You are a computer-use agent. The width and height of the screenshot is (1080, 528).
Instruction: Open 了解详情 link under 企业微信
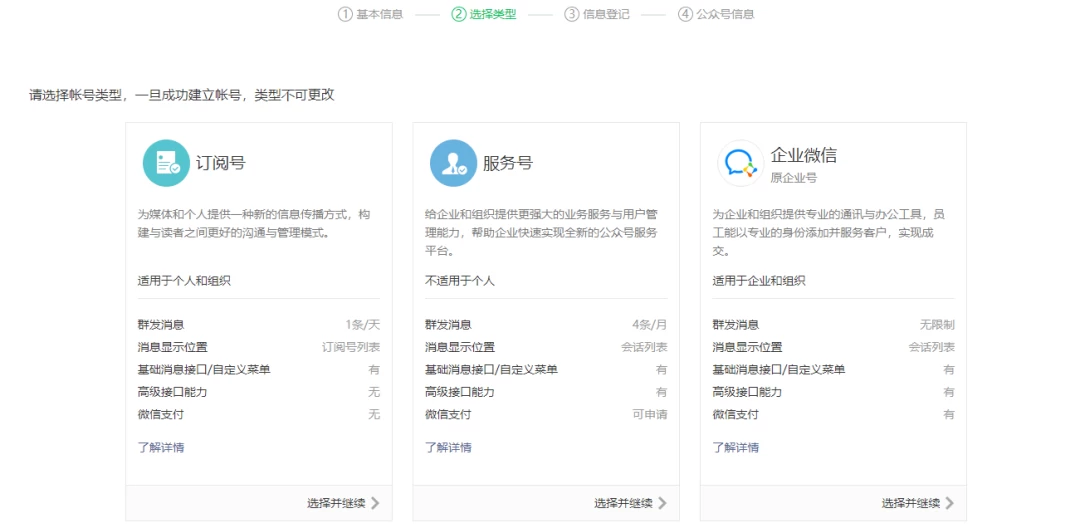point(736,447)
